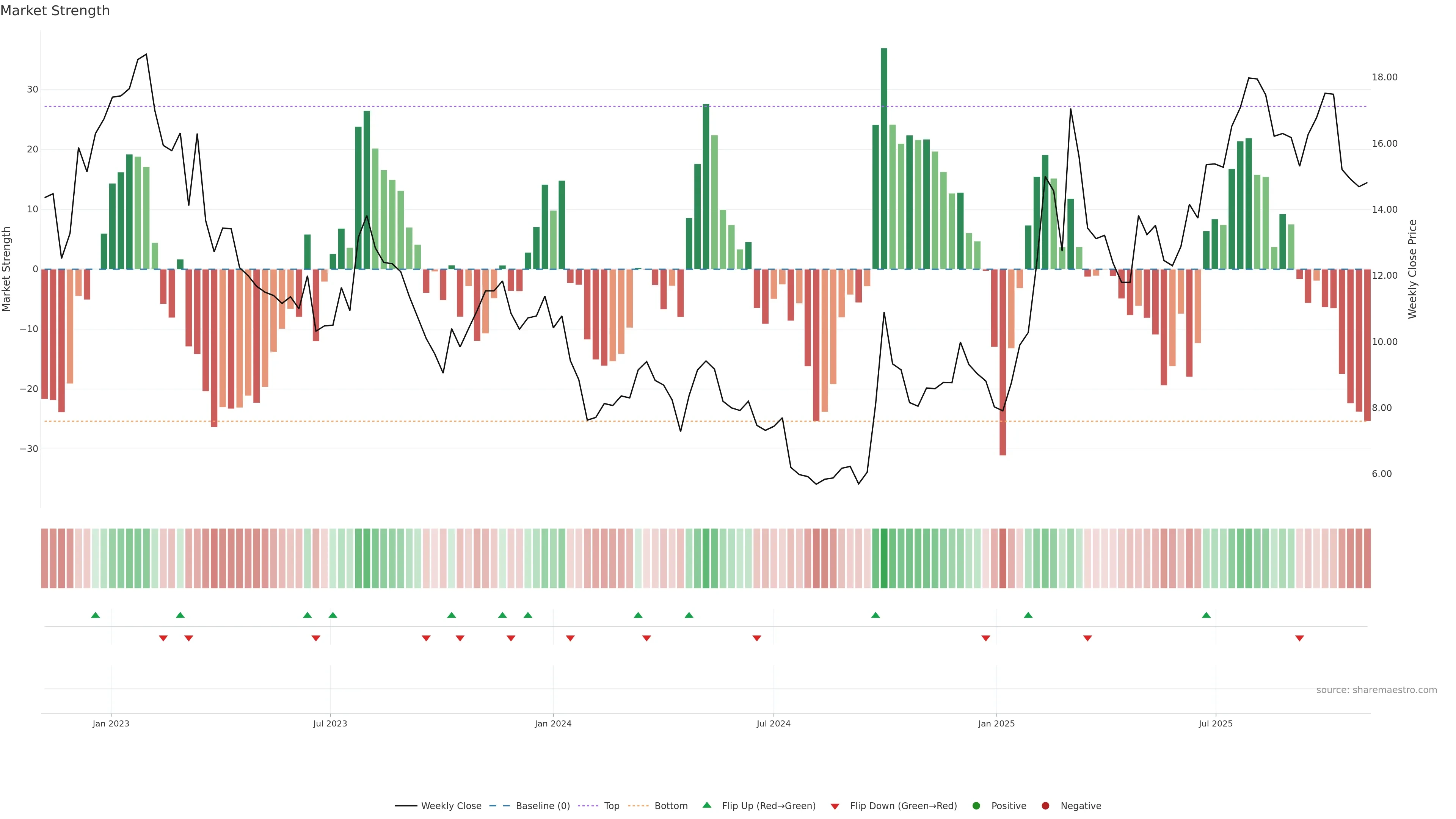The height and width of the screenshot is (819, 1456).
Task: Click the leftmost red flip-down triangle marker
Action: pyautogui.click(x=163, y=638)
